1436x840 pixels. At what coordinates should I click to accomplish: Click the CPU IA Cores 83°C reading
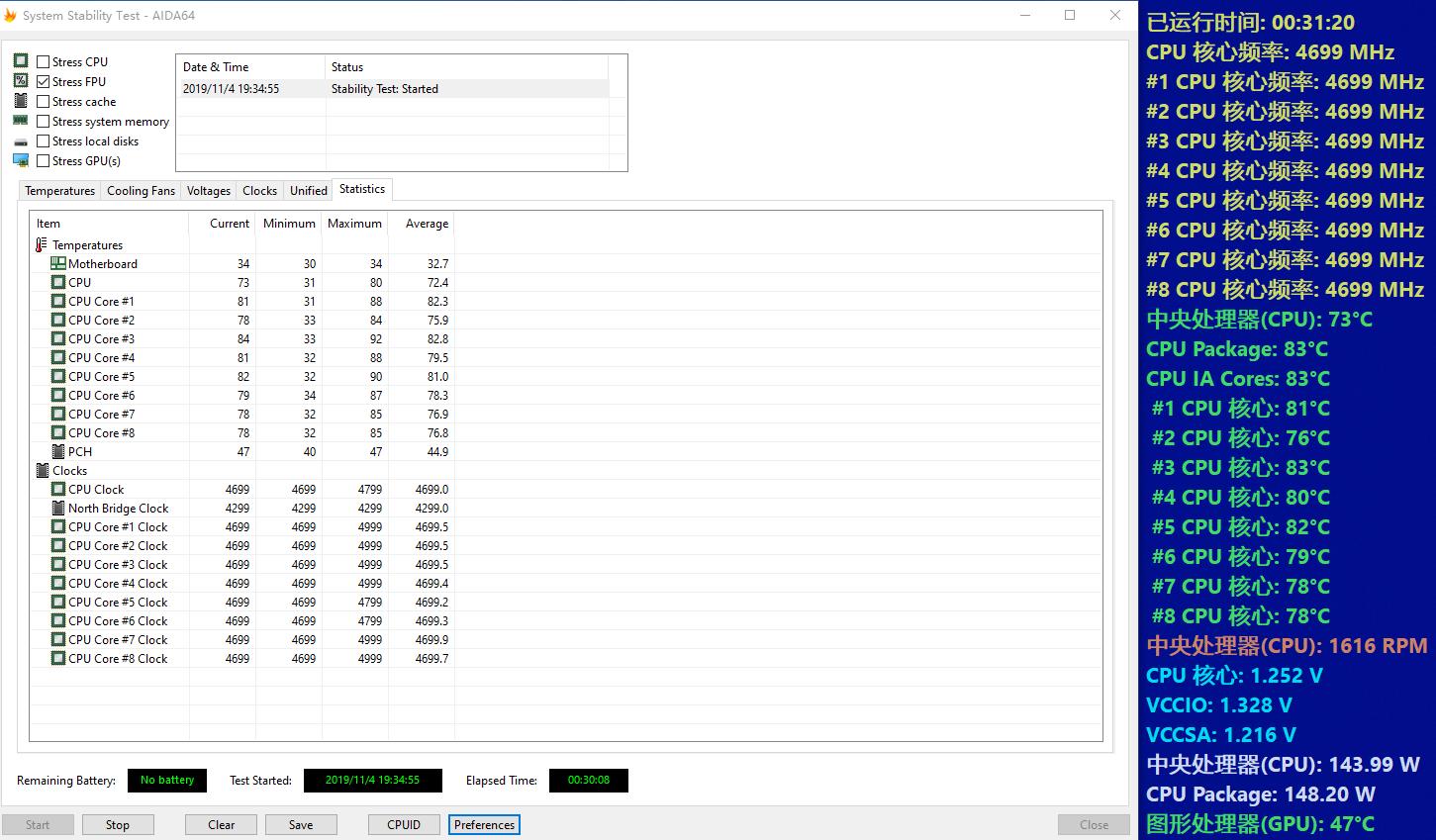(x=1238, y=379)
